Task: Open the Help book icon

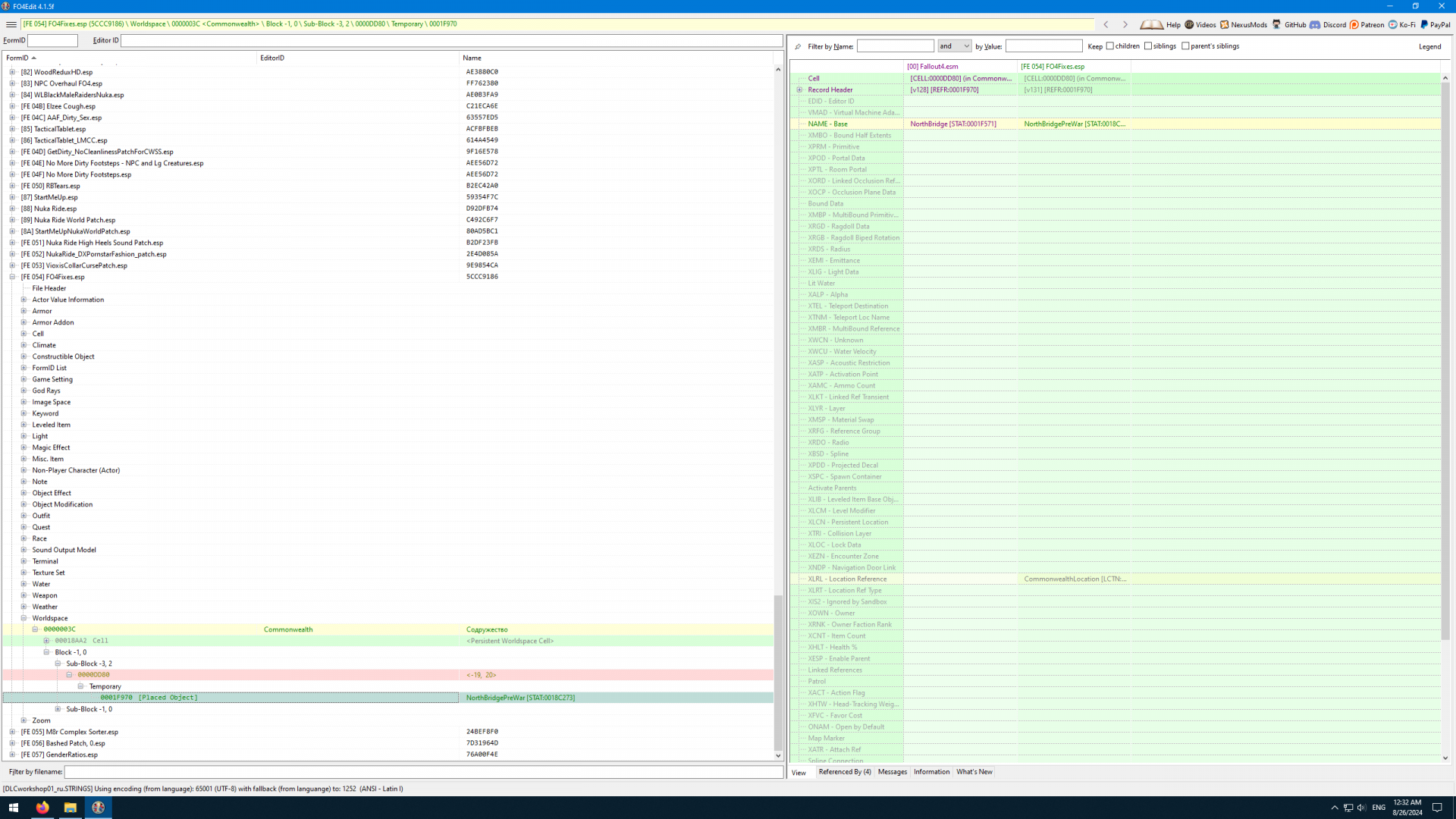Action: (x=1151, y=24)
